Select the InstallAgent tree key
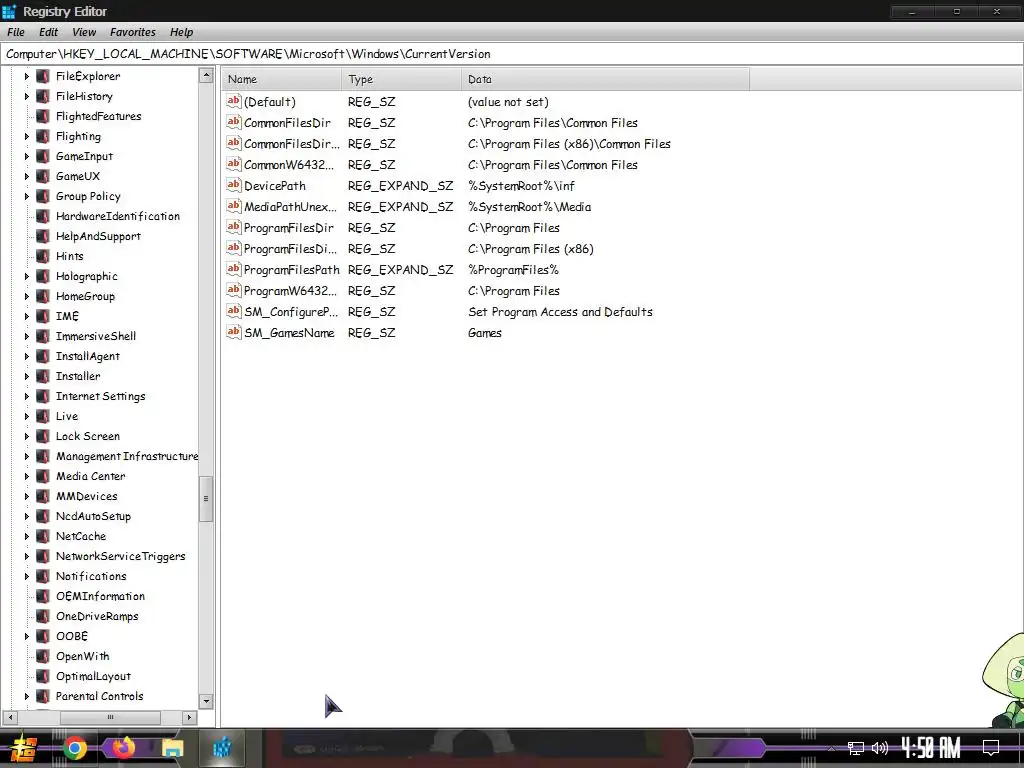The height and width of the screenshot is (768, 1024). pos(88,357)
